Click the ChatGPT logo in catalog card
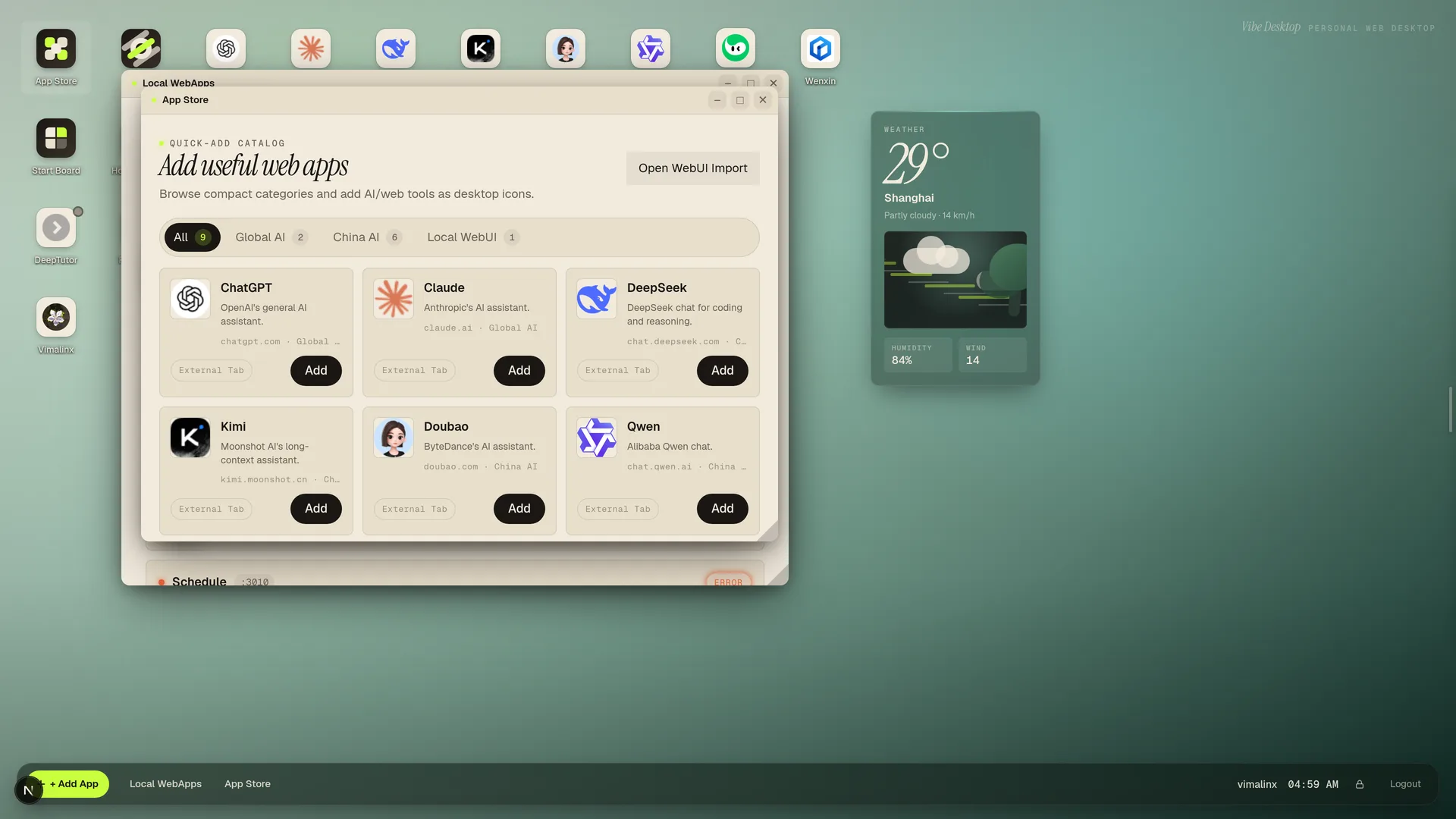Screen dimensions: 1456x819 [x=190, y=299]
